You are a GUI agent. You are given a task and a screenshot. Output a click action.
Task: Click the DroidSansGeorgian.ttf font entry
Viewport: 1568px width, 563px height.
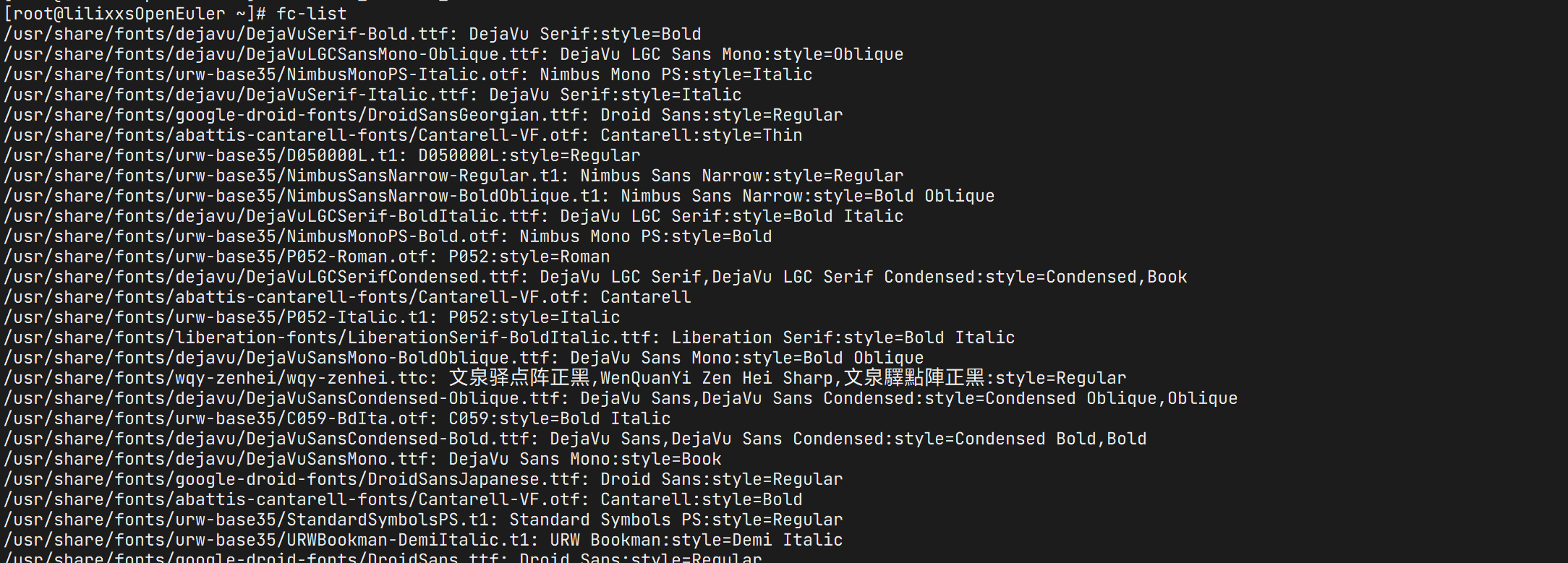(x=423, y=115)
